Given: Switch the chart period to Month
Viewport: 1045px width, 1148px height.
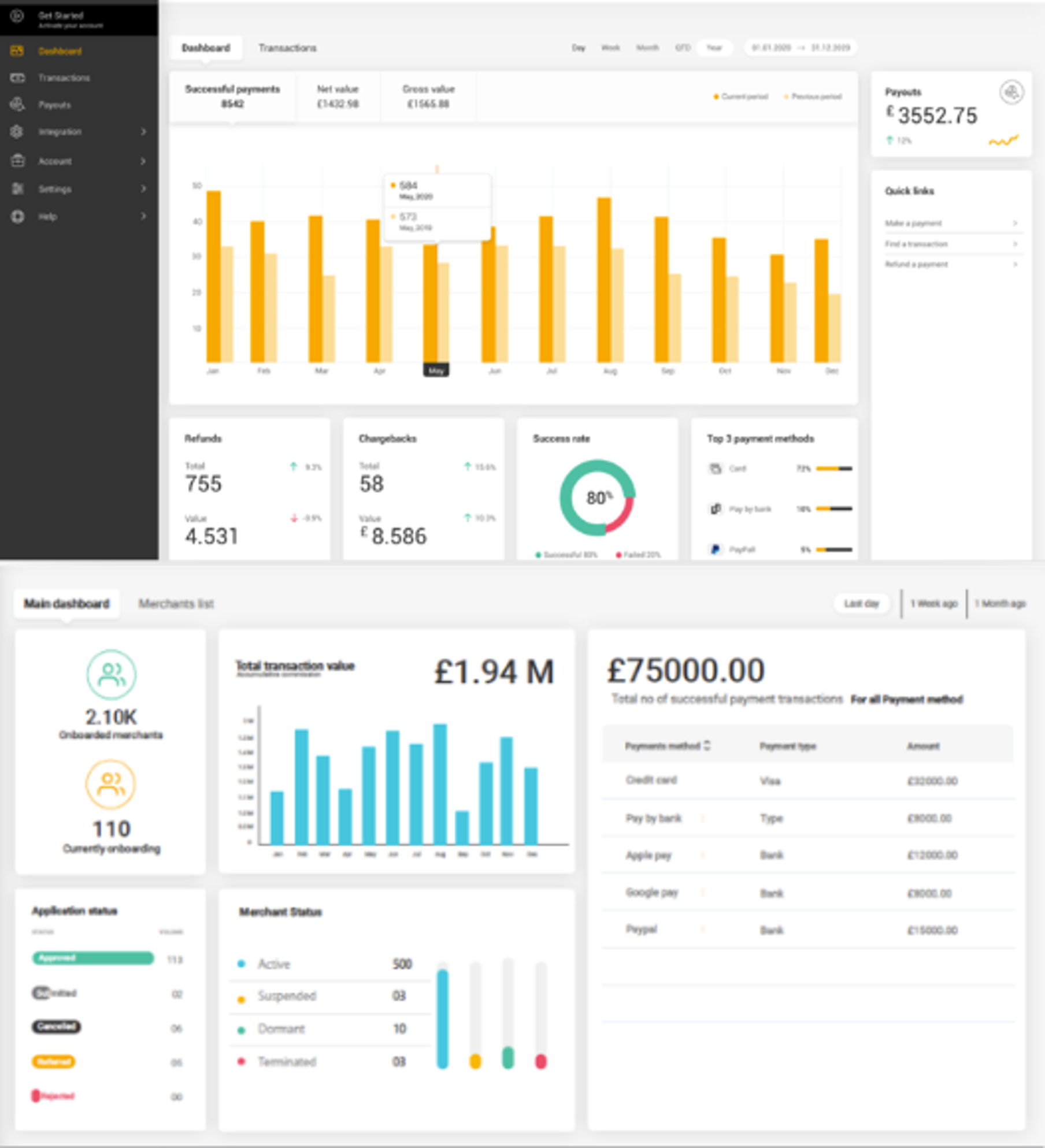Looking at the screenshot, I should 647,48.
